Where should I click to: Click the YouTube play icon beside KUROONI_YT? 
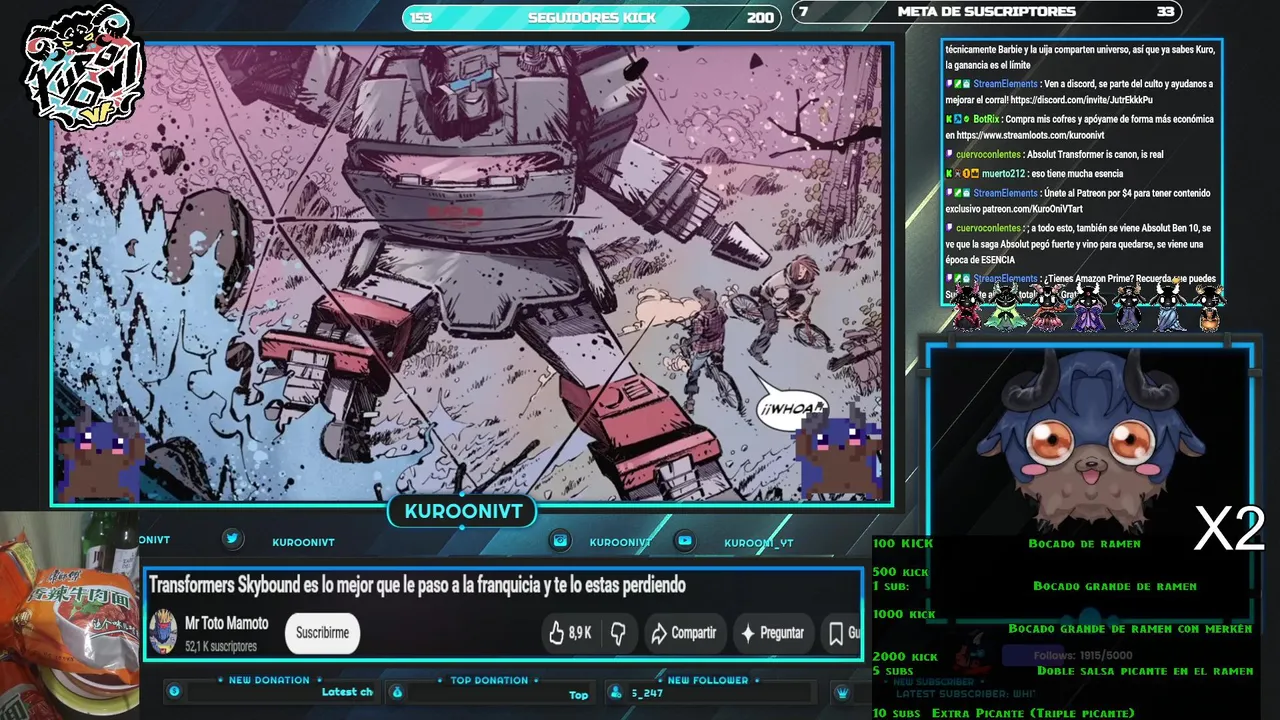pyautogui.click(x=685, y=540)
